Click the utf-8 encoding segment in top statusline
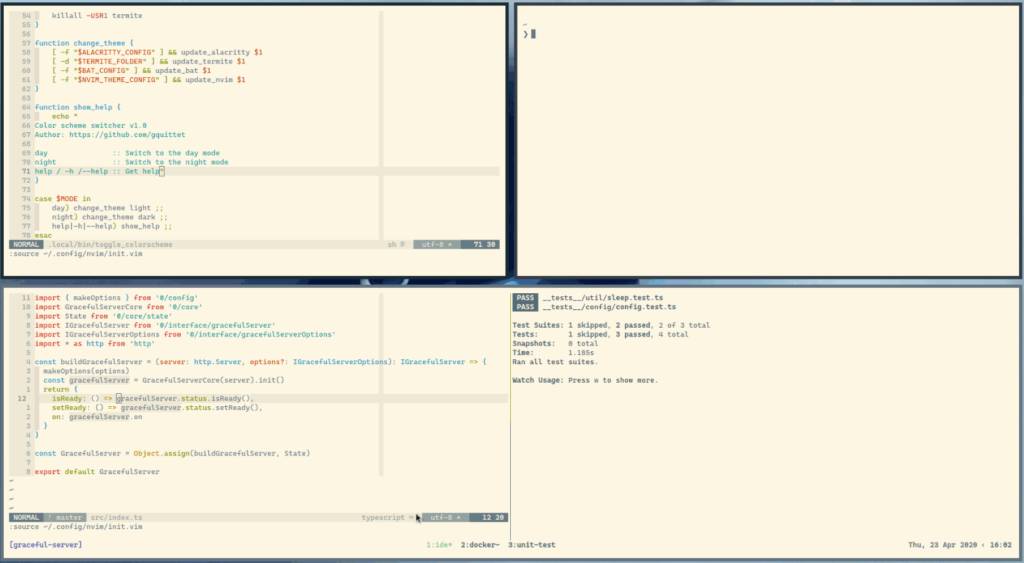The height and width of the screenshot is (563, 1024). pyautogui.click(x=438, y=244)
